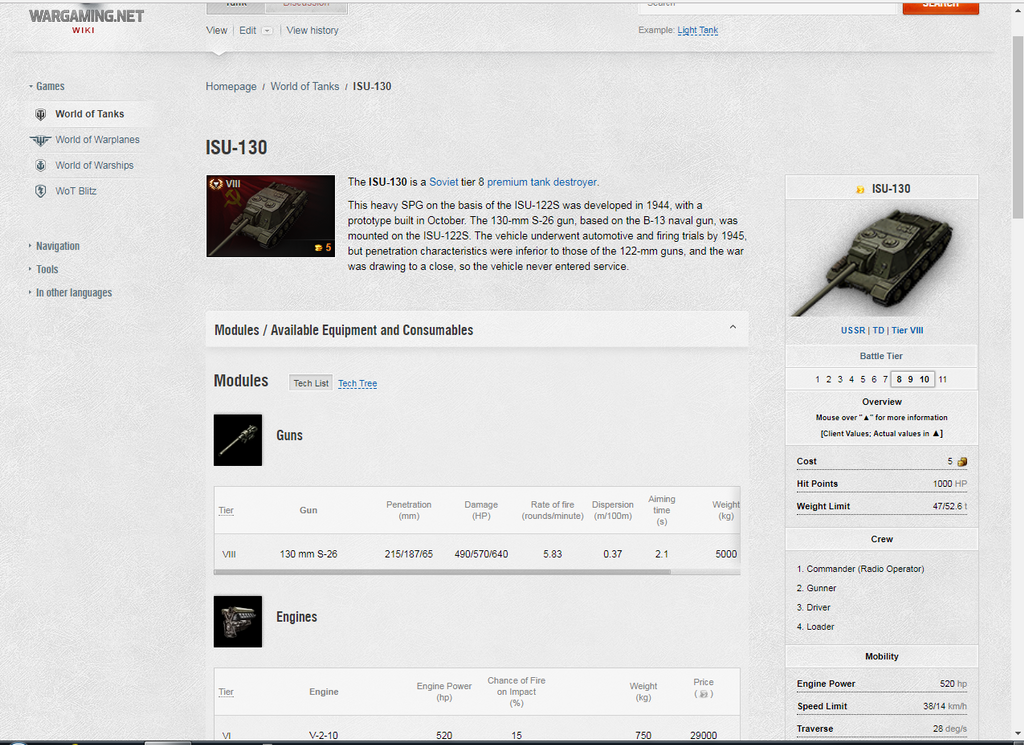Screen dimensions: 1024x745
Task: Click the World of Warships anchor icon
Action: pos(41,166)
